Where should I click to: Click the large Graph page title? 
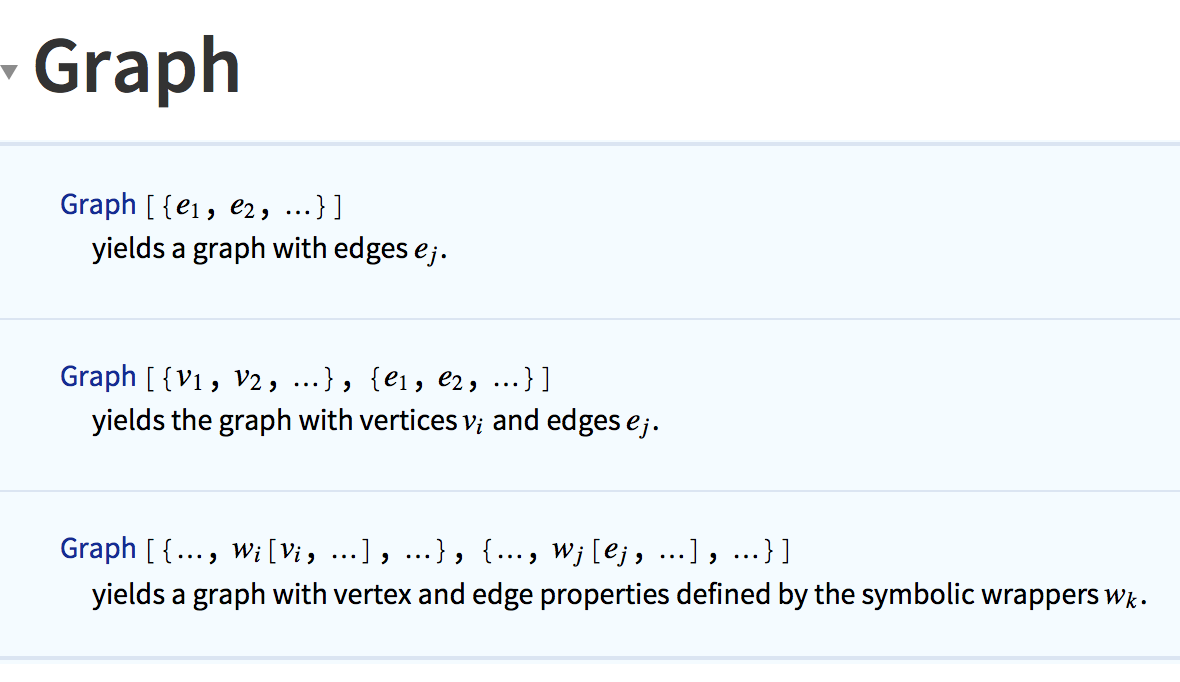pos(137,70)
